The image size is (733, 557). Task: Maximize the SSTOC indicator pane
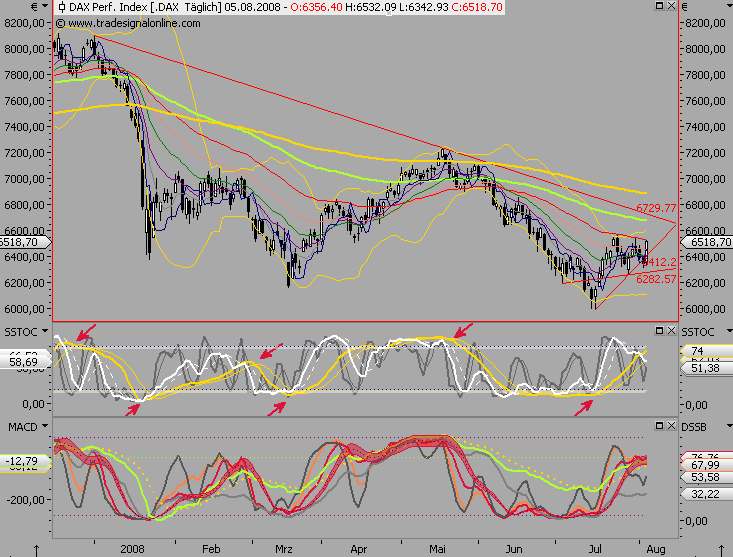coord(659,331)
